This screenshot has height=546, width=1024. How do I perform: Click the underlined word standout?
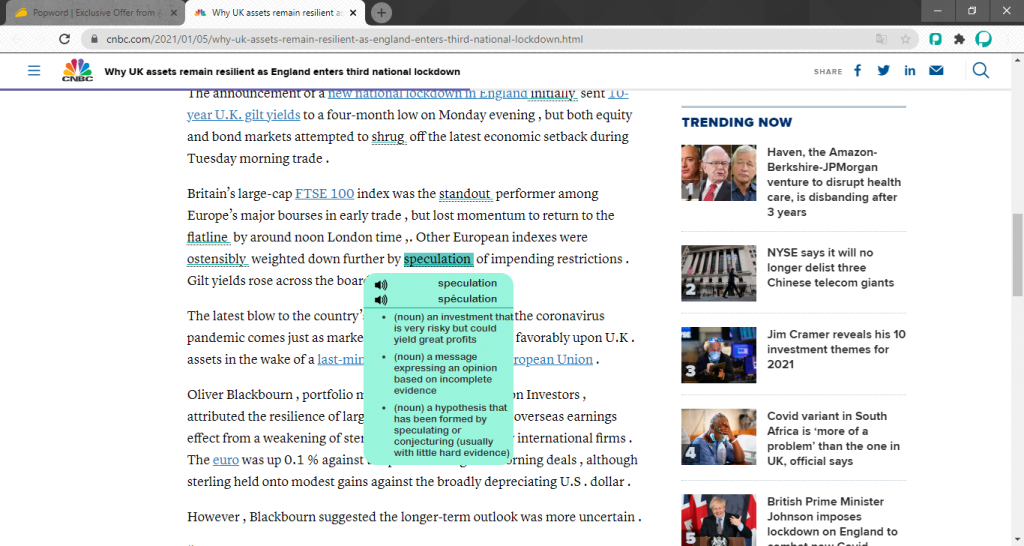[x=464, y=193]
